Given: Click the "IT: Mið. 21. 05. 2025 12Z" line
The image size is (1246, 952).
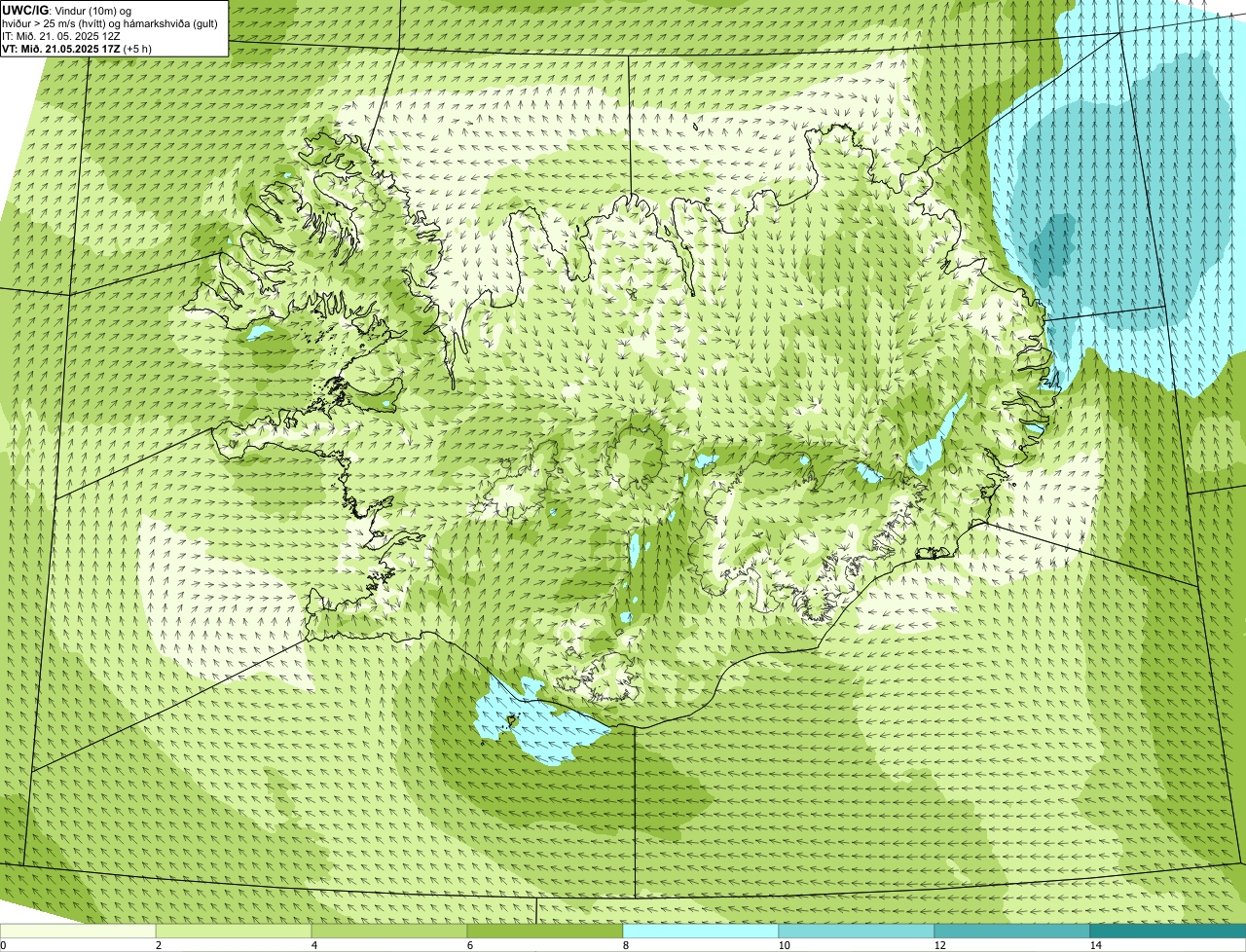Looking at the screenshot, I should [61, 35].
